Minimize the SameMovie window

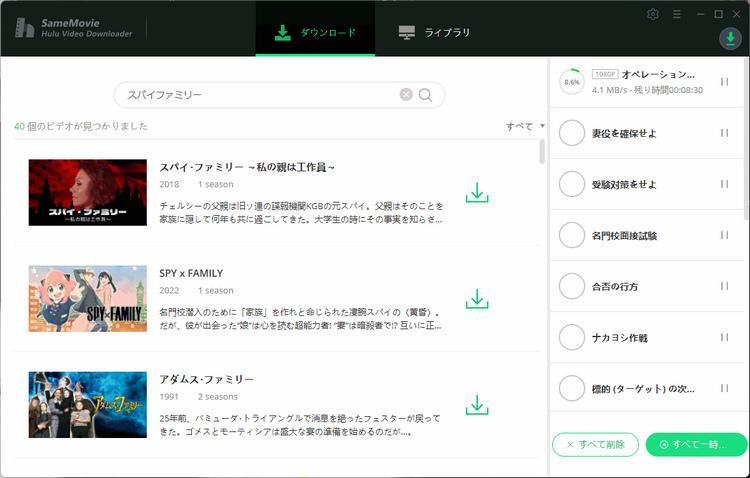point(701,14)
